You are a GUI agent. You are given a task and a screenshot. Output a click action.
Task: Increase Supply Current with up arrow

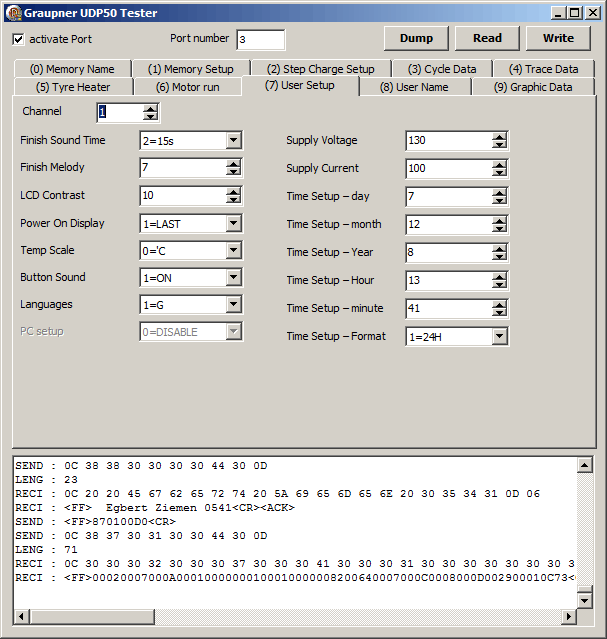coord(499,165)
